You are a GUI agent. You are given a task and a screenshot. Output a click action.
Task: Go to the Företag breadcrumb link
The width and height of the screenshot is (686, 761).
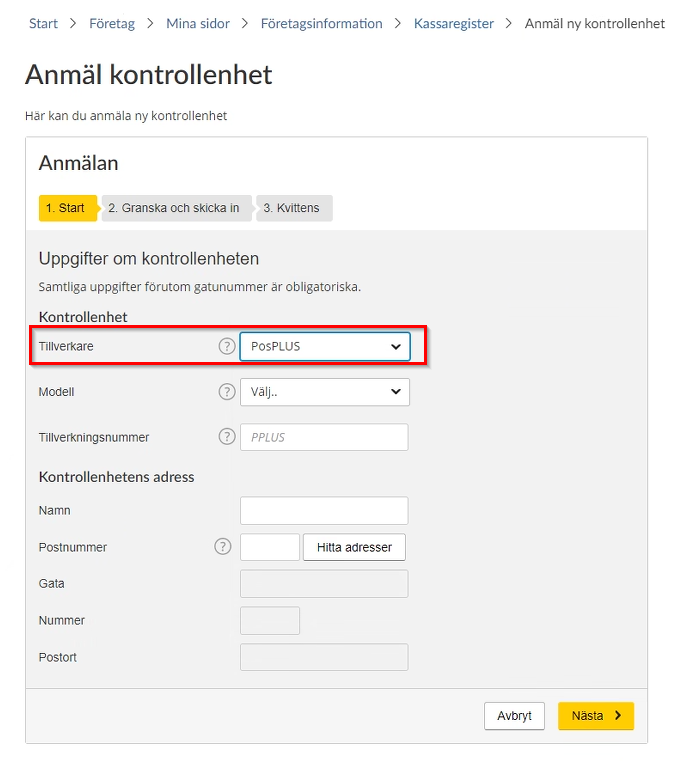pos(112,23)
